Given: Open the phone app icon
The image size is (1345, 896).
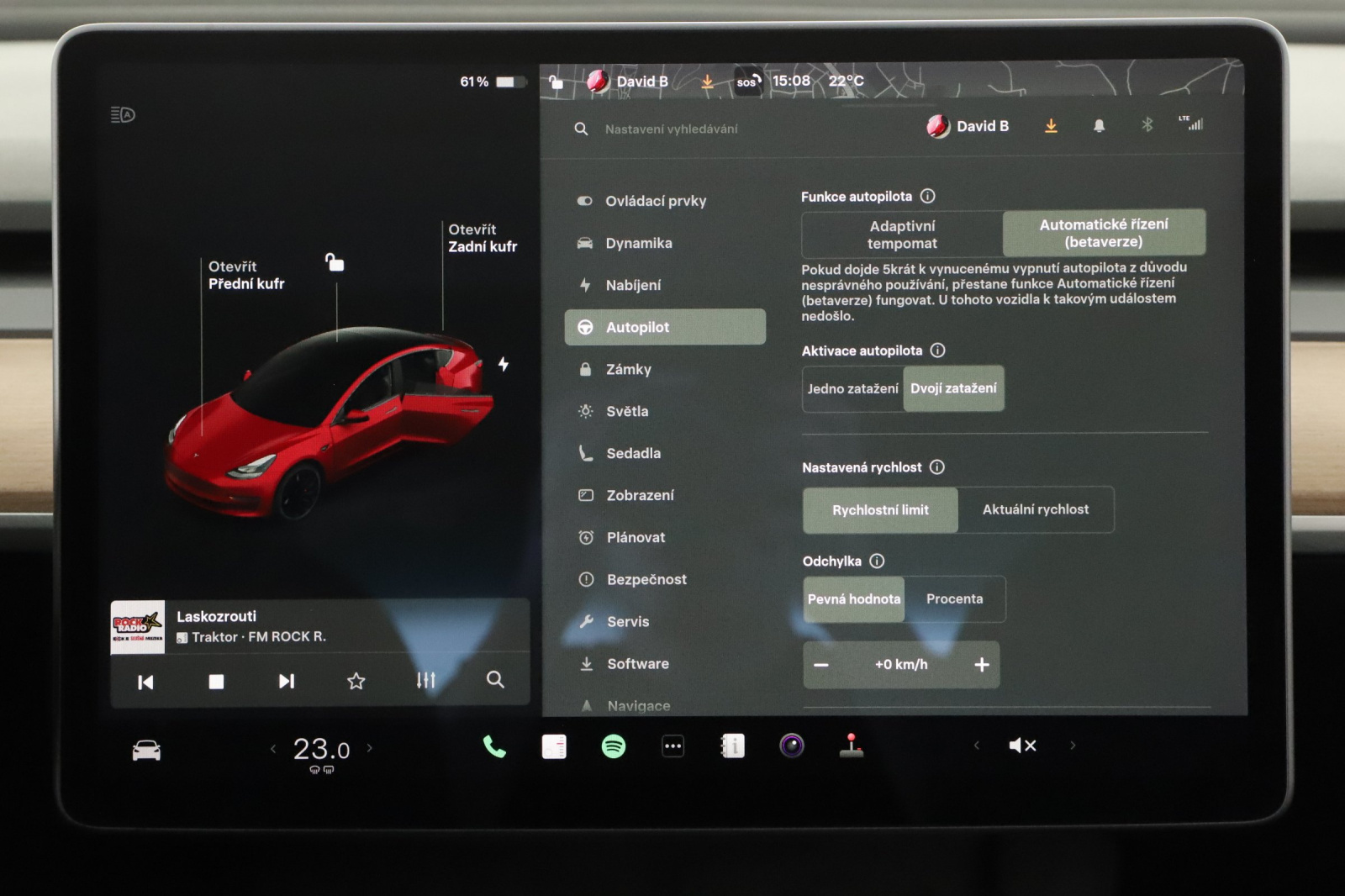Looking at the screenshot, I should (x=494, y=746).
